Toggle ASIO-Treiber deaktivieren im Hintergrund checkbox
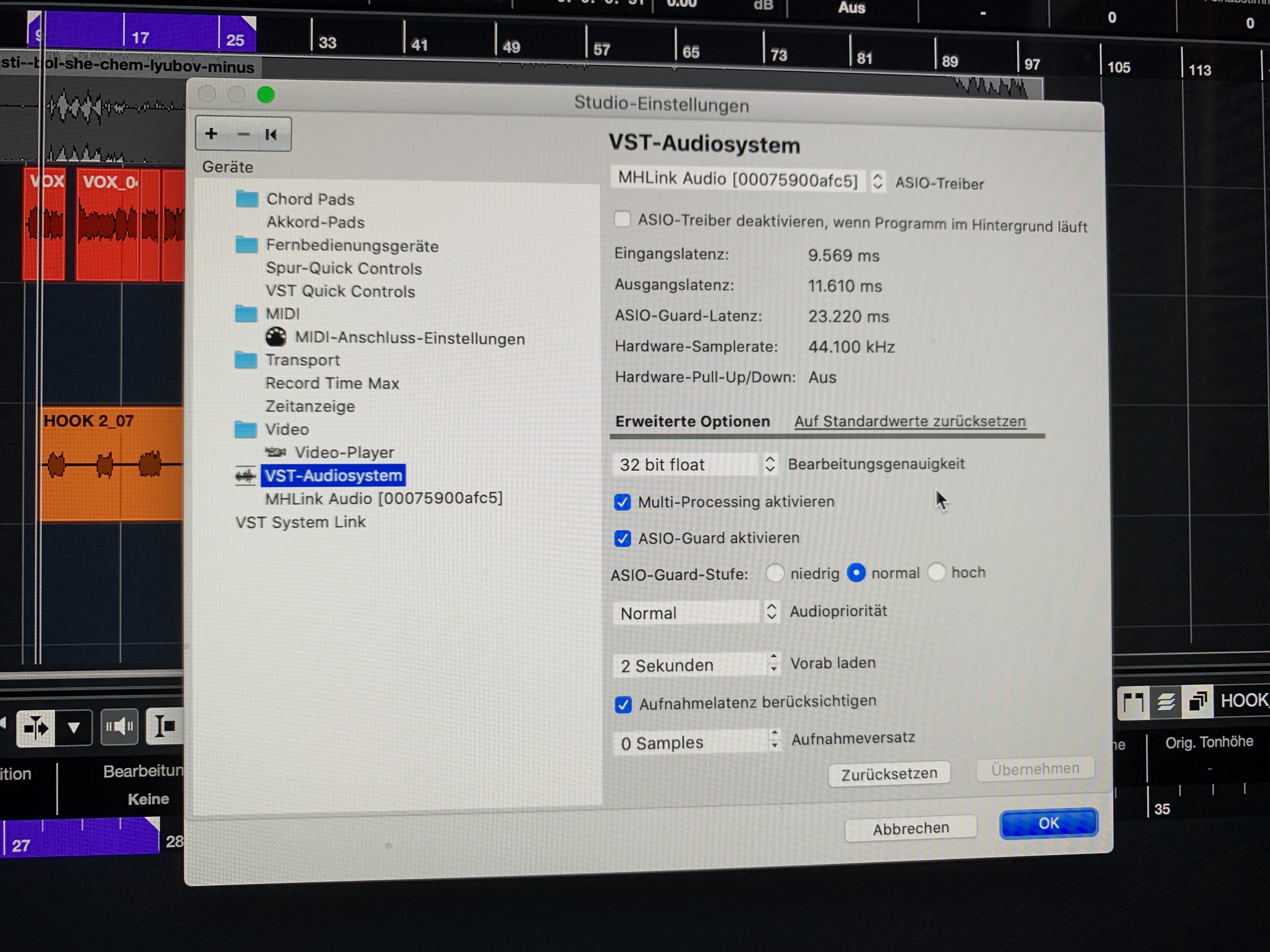 [622, 219]
